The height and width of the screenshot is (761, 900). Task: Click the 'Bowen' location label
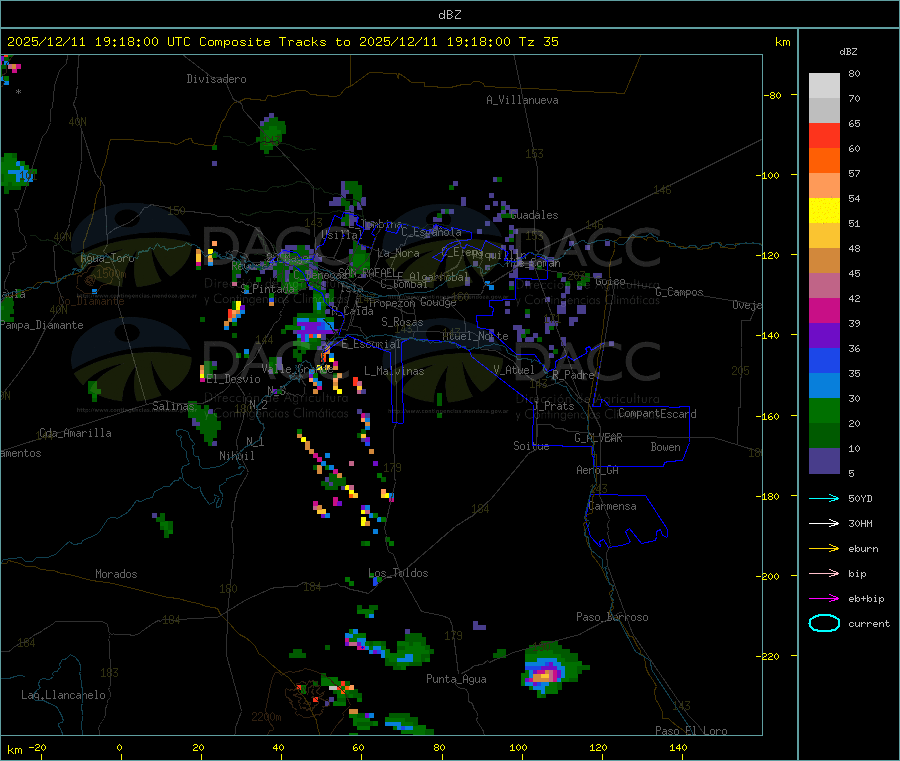(665, 447)
